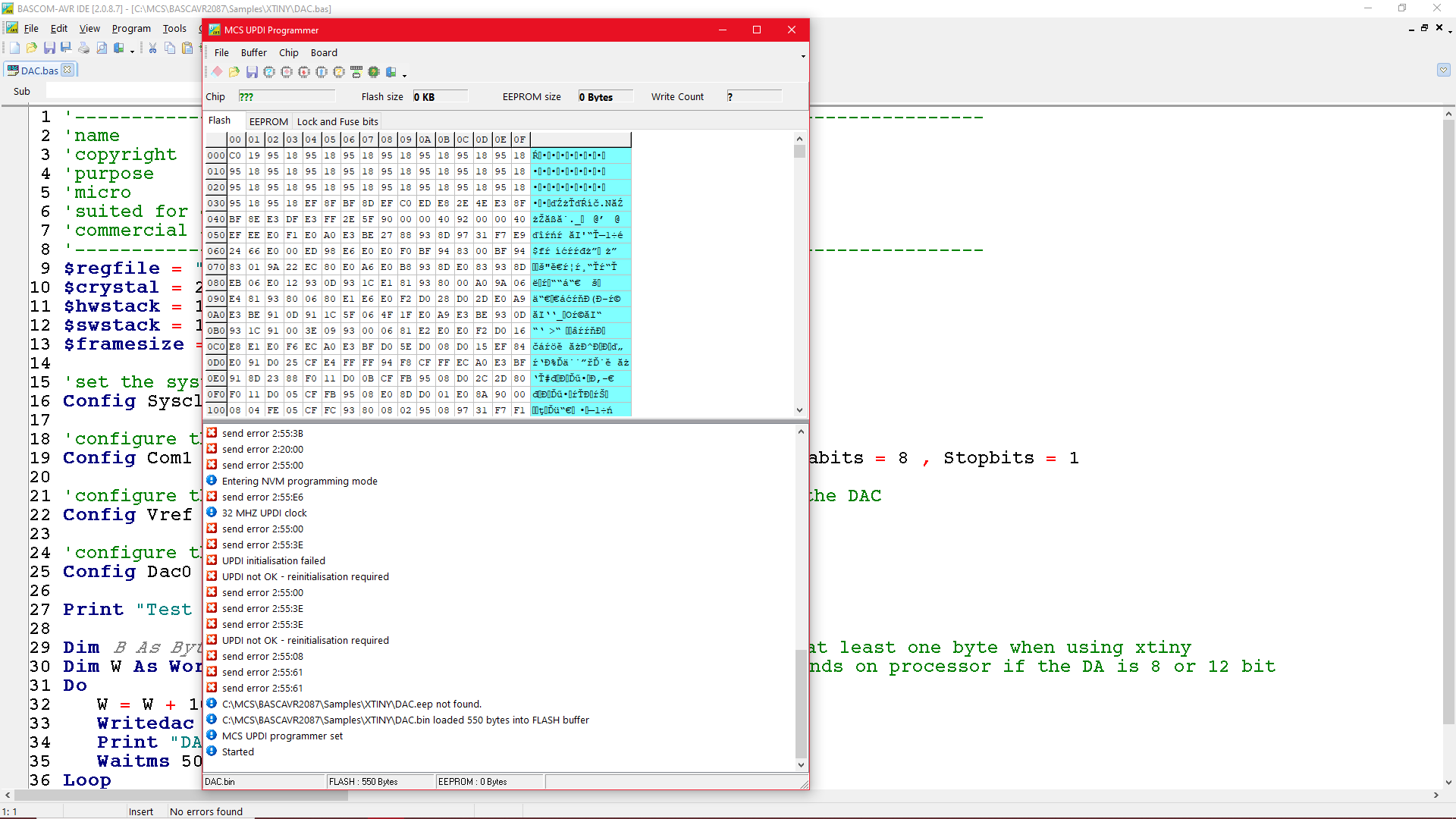
Task: Click hex row address 000
Action: (x=216, y=155)
